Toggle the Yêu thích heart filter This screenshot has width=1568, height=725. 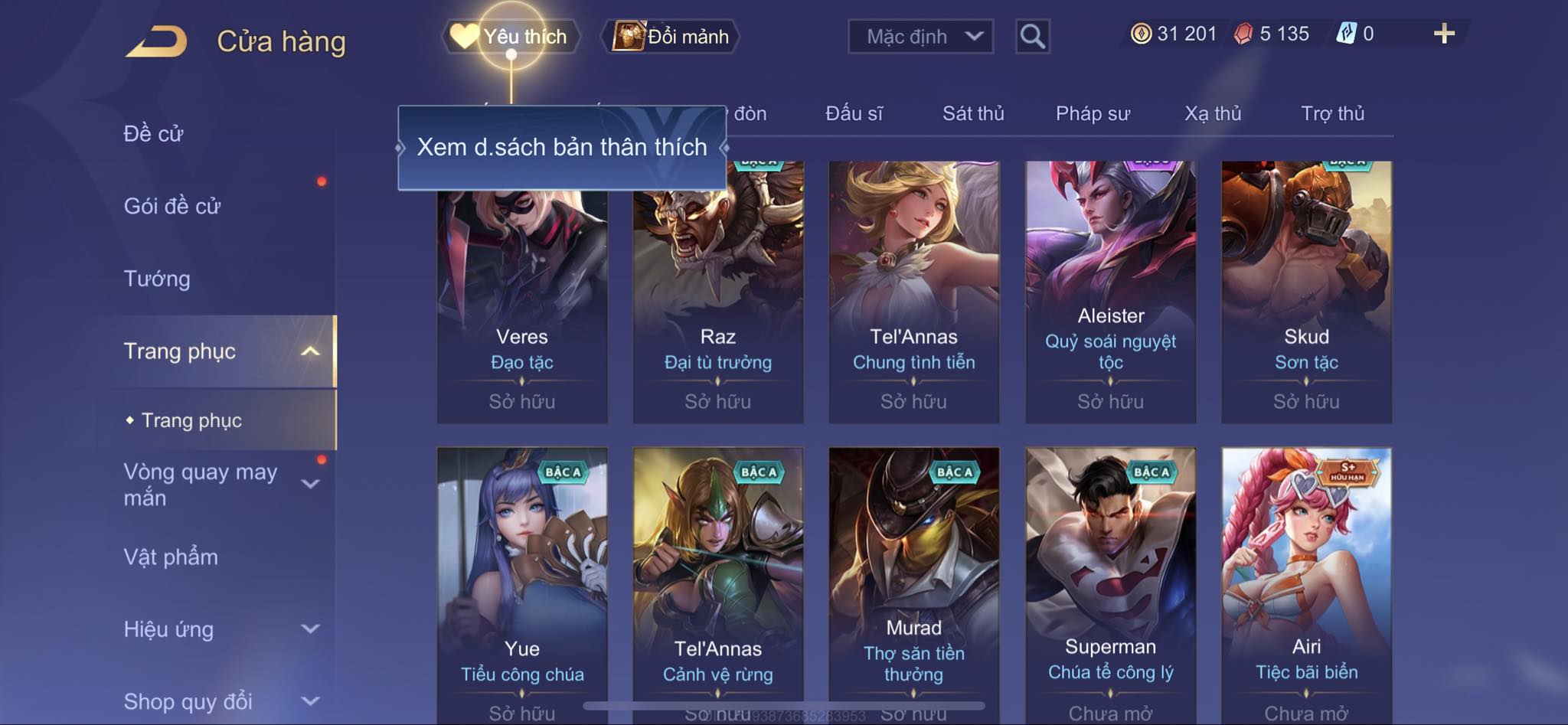(463, 36)
